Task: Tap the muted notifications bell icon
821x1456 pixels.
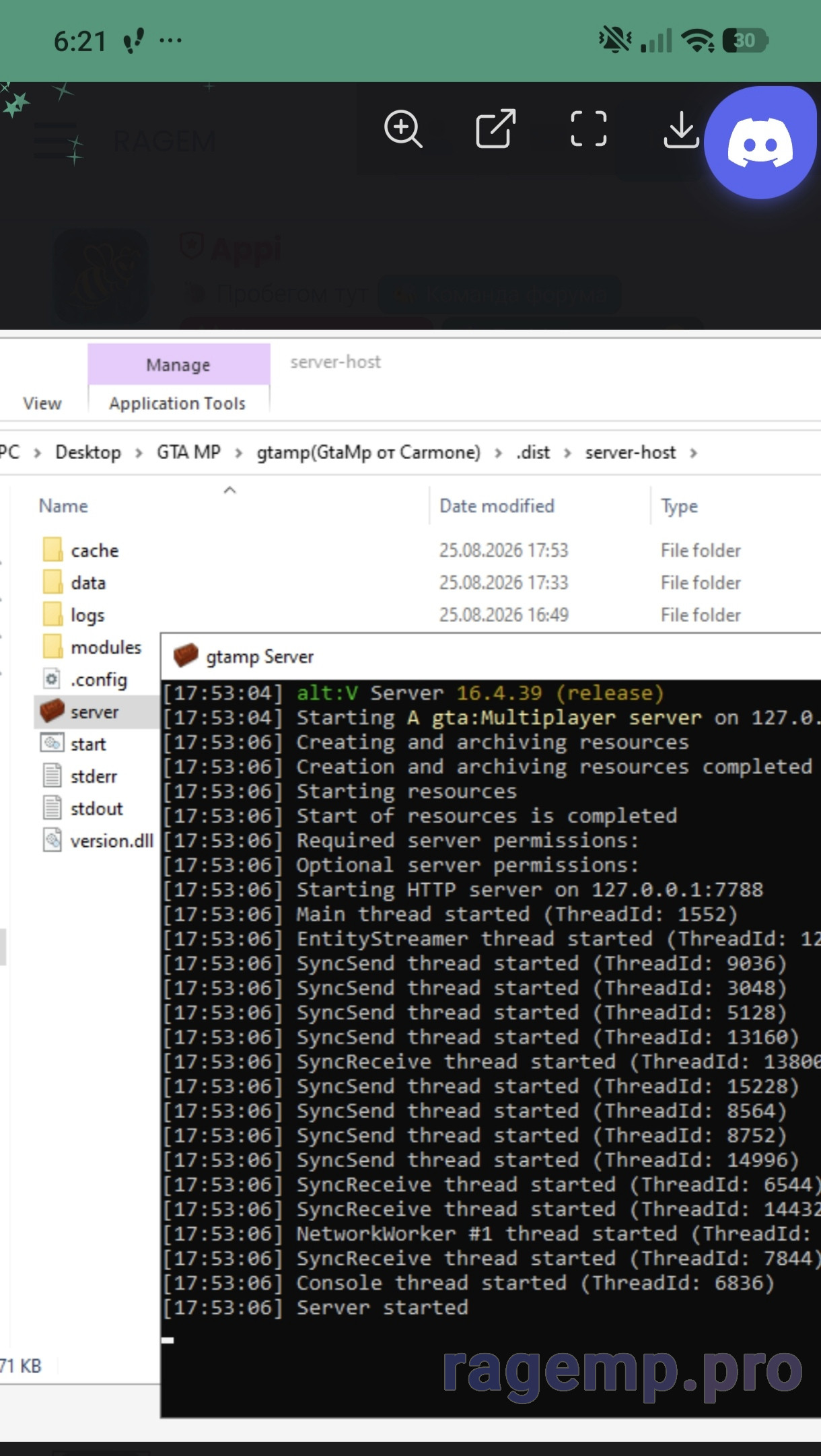Action: [x=614, y=40]
